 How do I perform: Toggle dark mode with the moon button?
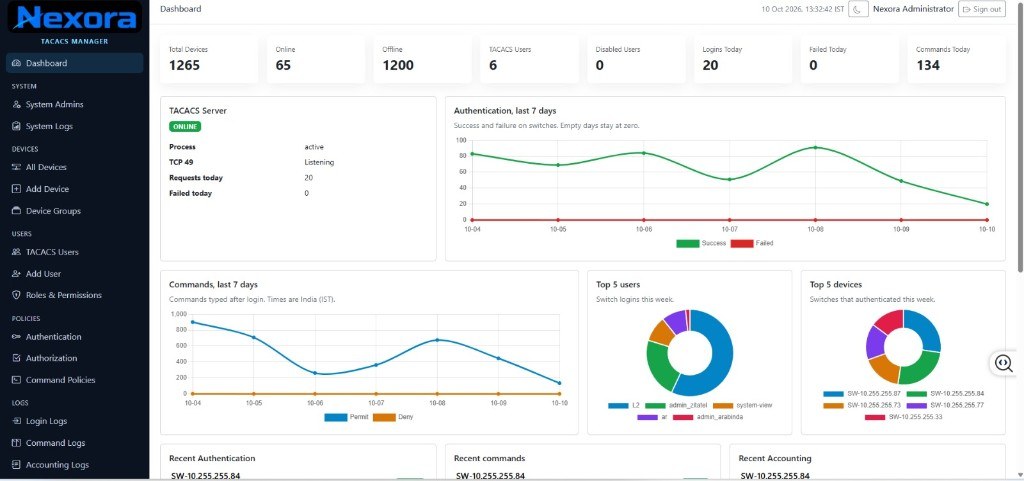tap(858, 9)
